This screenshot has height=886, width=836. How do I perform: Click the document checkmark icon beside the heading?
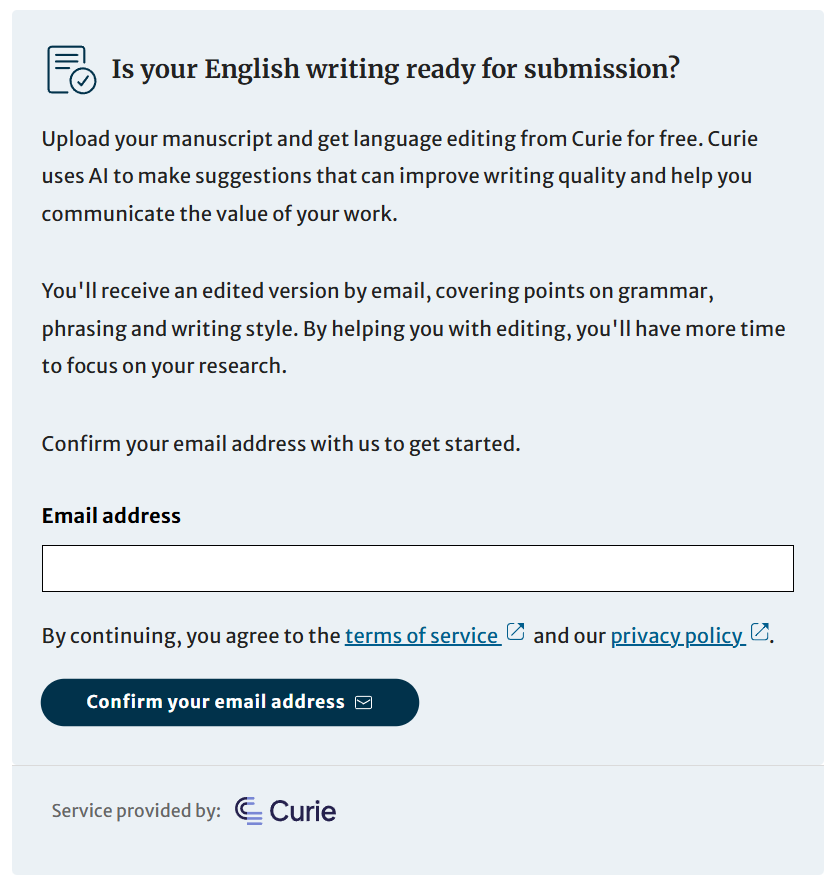[71, 70]
